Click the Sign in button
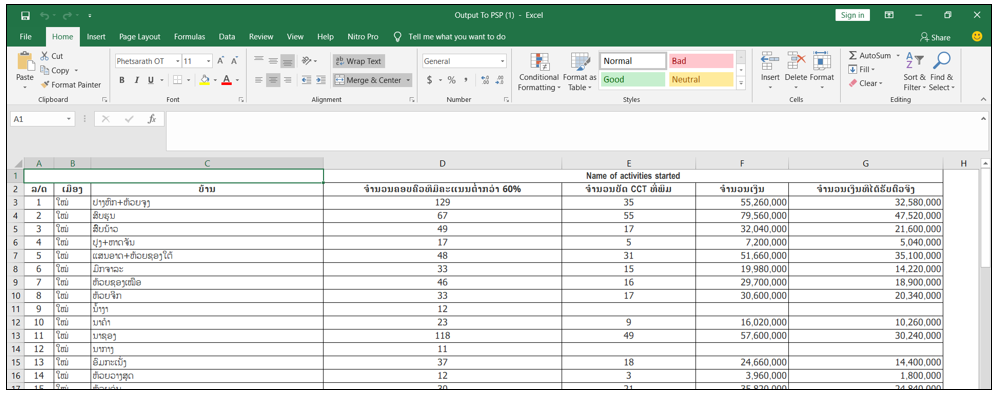Screen dimensions: 994x395 click(852, 15)
